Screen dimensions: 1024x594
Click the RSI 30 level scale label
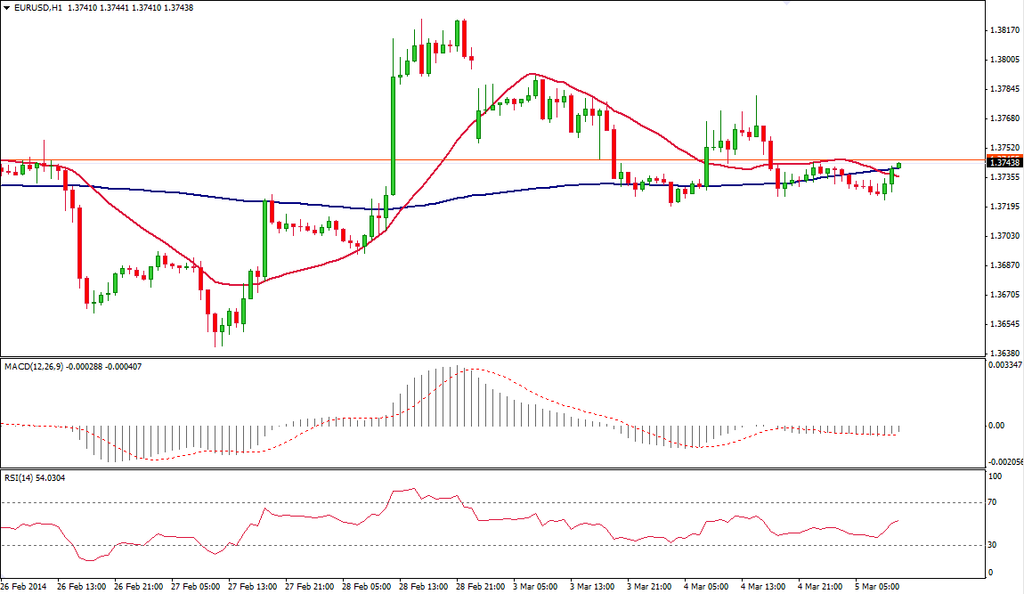click(x=993, y=545)
